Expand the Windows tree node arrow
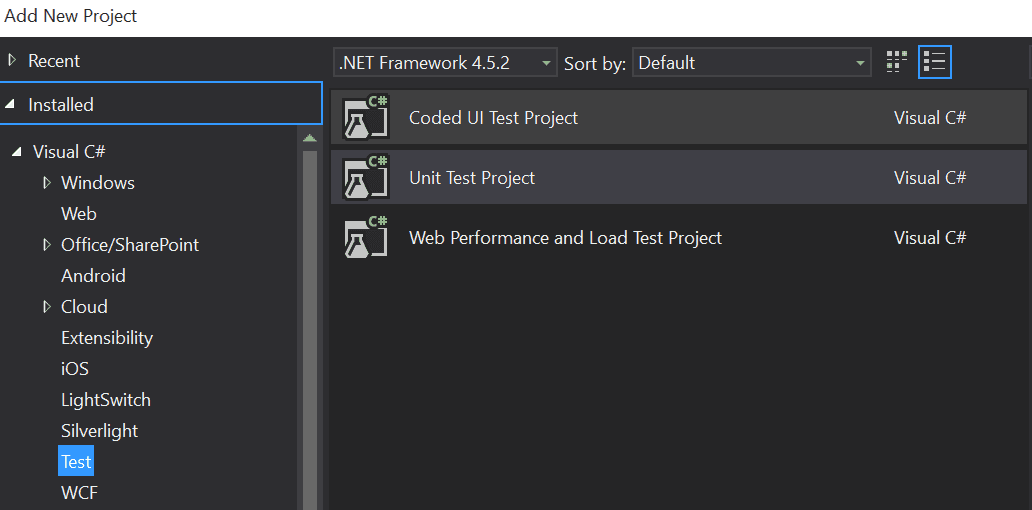This screenshot has width=1032, height=510. [47, 182]
